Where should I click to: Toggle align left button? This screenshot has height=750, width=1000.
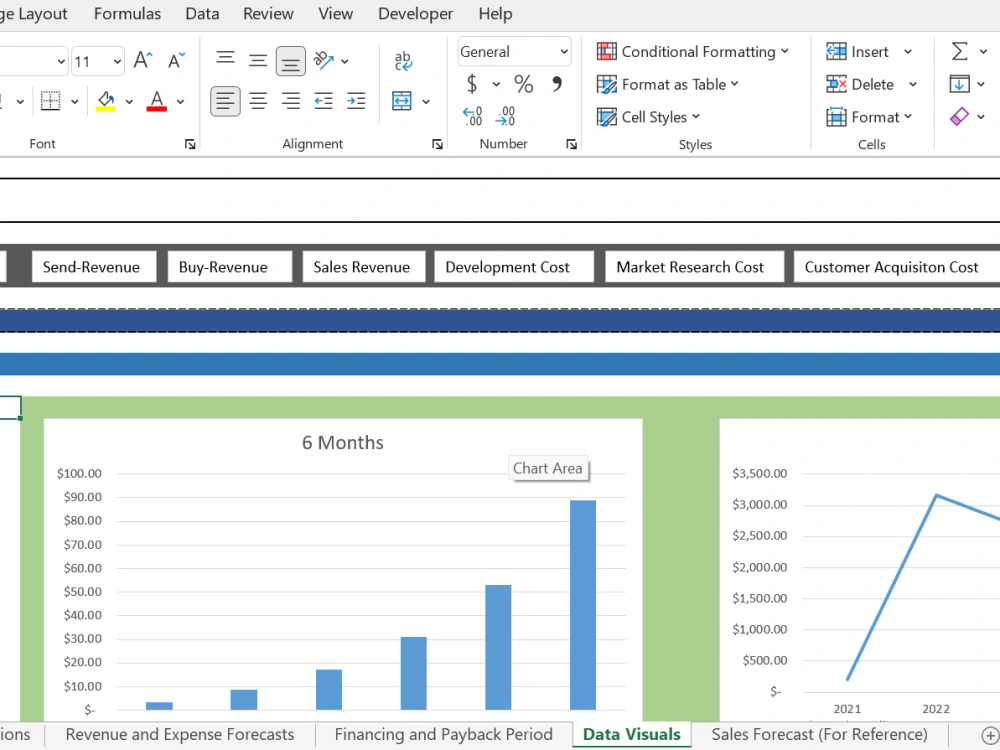pos(225,101)
